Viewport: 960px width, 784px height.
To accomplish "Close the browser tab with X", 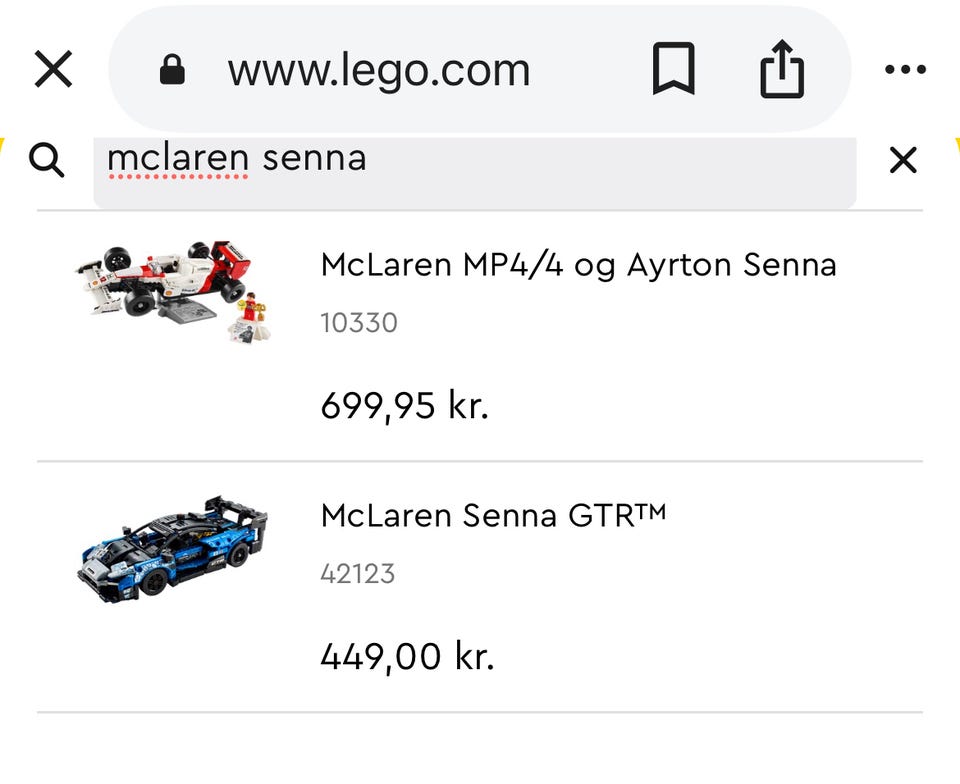I will (x=53, y=70).
